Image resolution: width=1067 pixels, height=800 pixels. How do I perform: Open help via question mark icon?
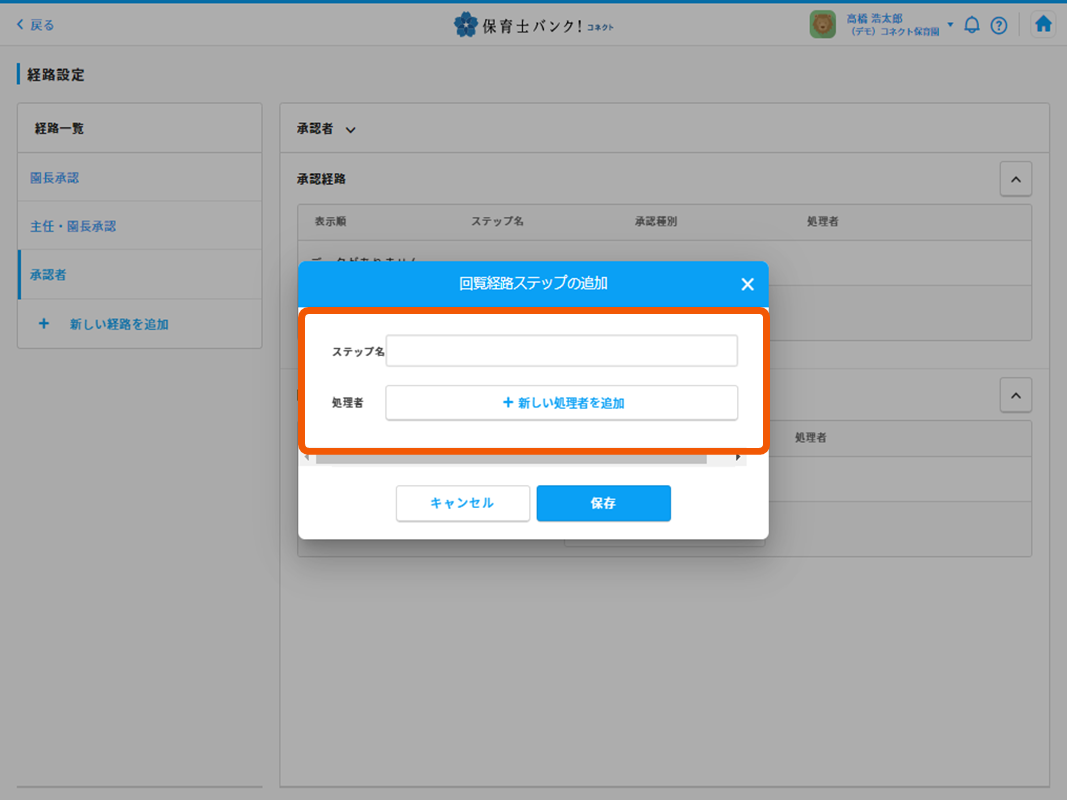pyautogui.click(x=998, y=25)
